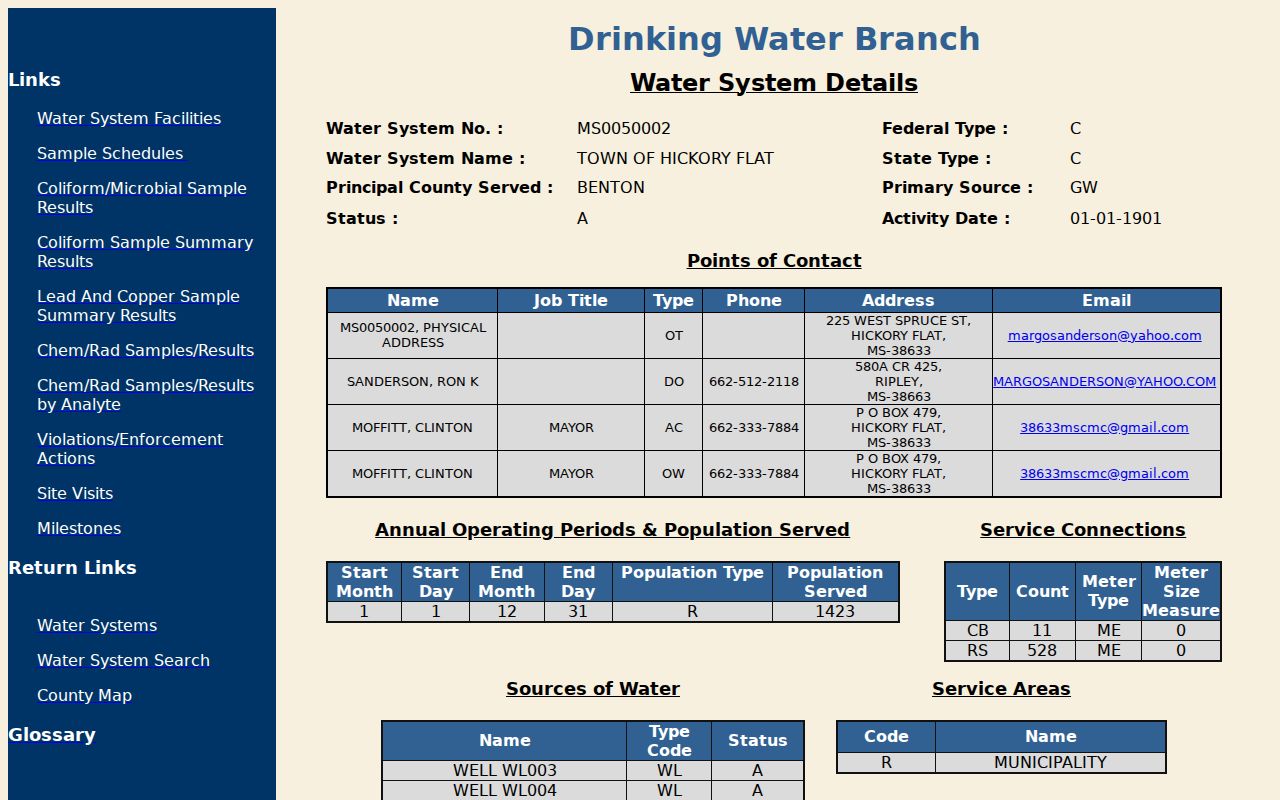Open Chem/Rad Samples/Results by Analyte
Viewport: 1280px width, 800px height.
[x=145, y=395]
